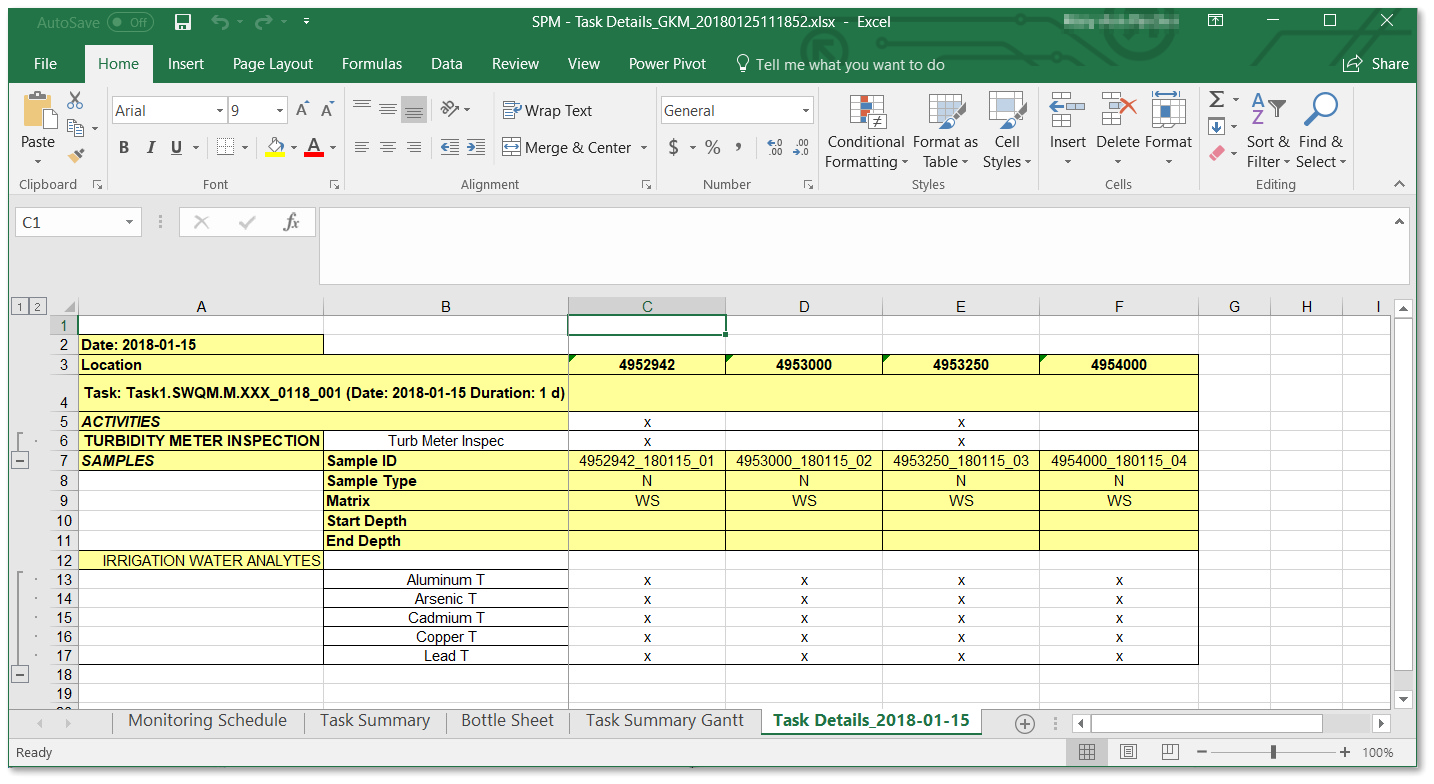Screen dimensions: 1434x784
Task: Open Bottle Sheet tab
Action: 507,721
